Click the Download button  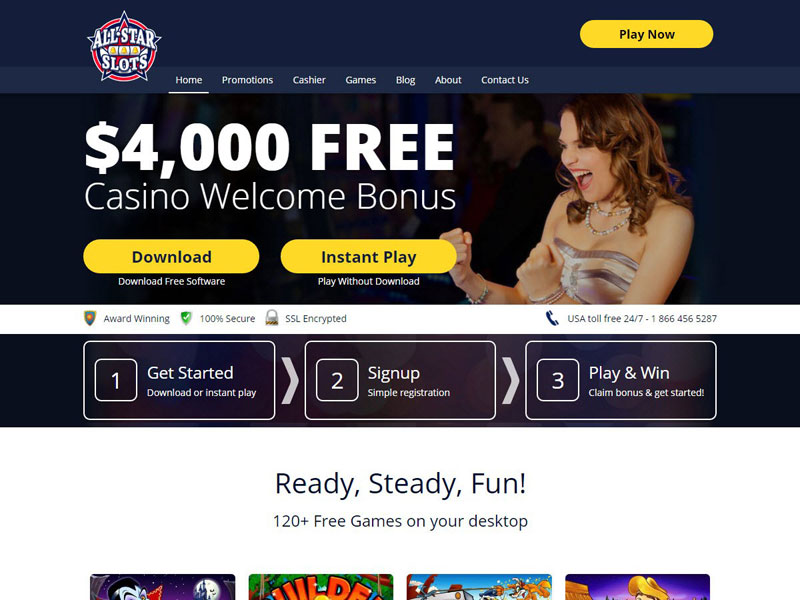tap(171, 256)
